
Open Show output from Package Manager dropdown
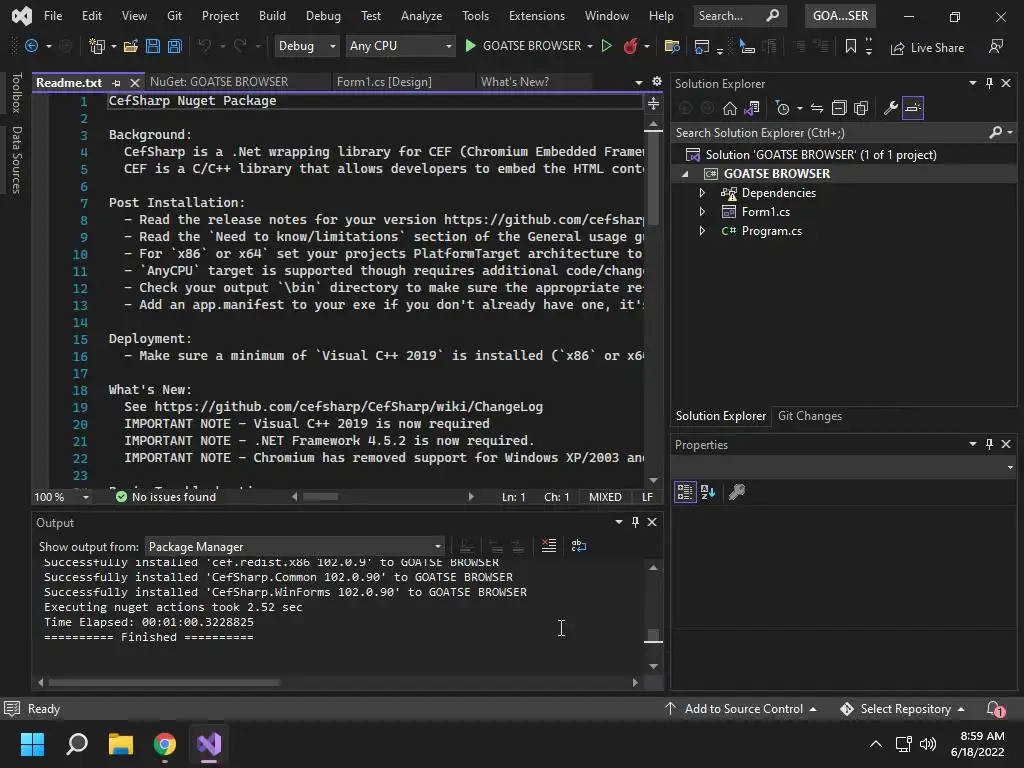click(295, 547)
